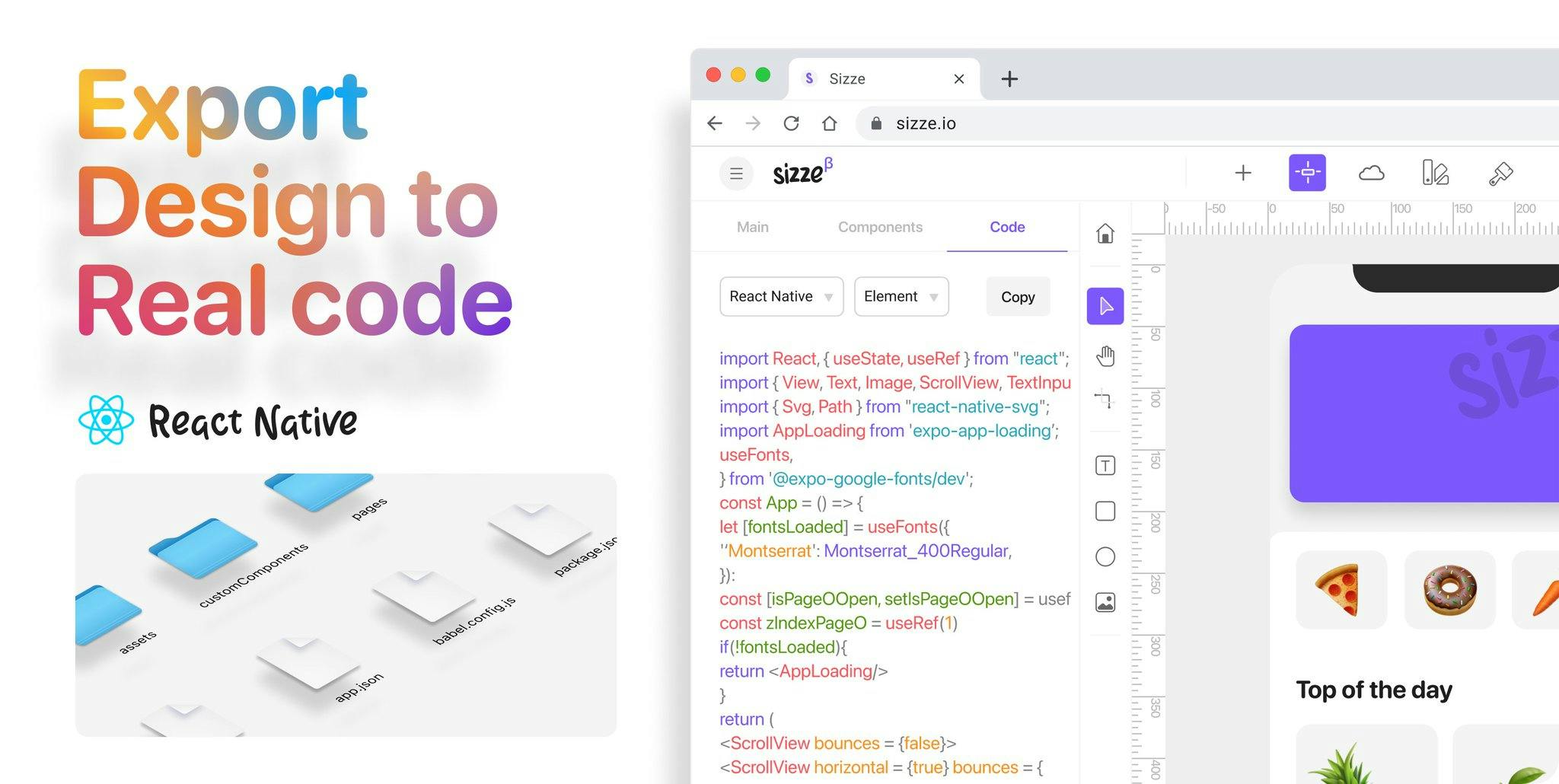Click the browser back arrow
Image resolution: width=1559 pixels, height=784 pixels.
pos(714,123)
